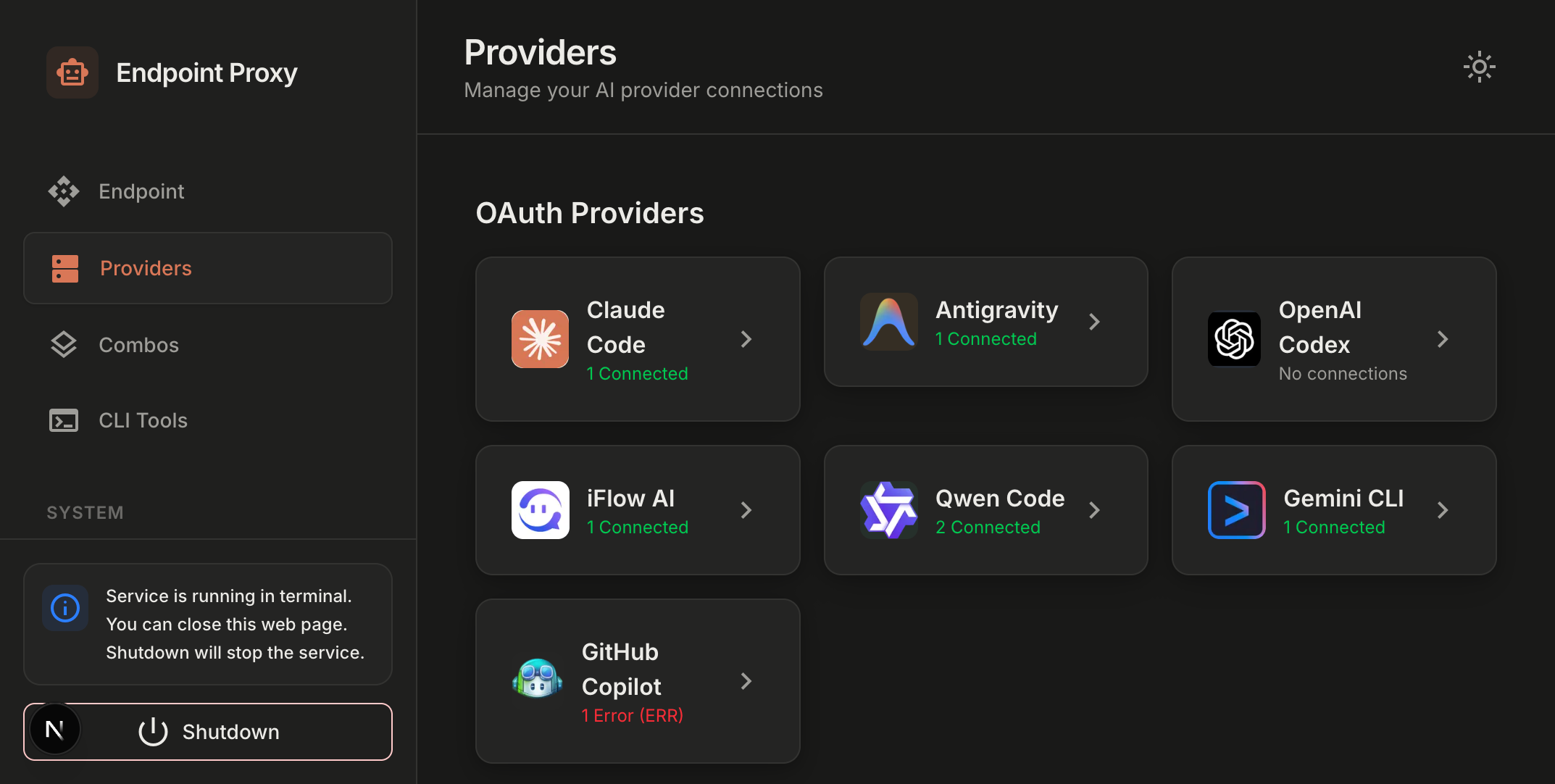The image size is (1555, 784).
Task: Open Qwen Code via chevron arrow
Action: point(1095,510)
